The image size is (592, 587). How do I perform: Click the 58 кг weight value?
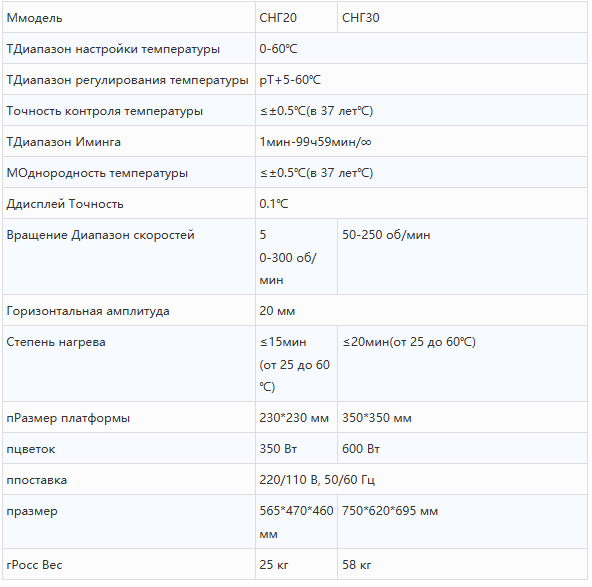click(356, 565)
